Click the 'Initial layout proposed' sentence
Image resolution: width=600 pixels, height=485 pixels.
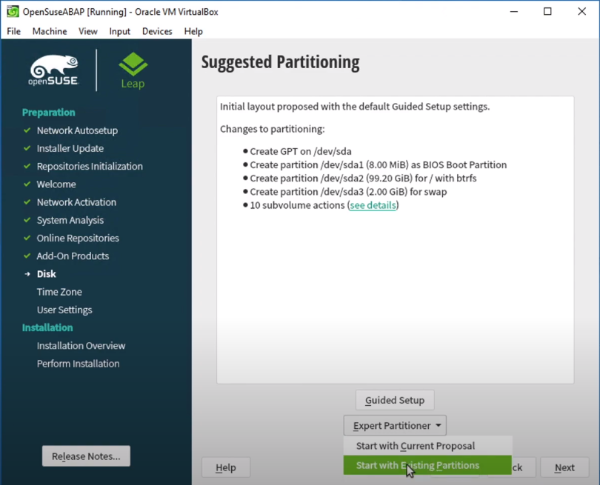355,106
